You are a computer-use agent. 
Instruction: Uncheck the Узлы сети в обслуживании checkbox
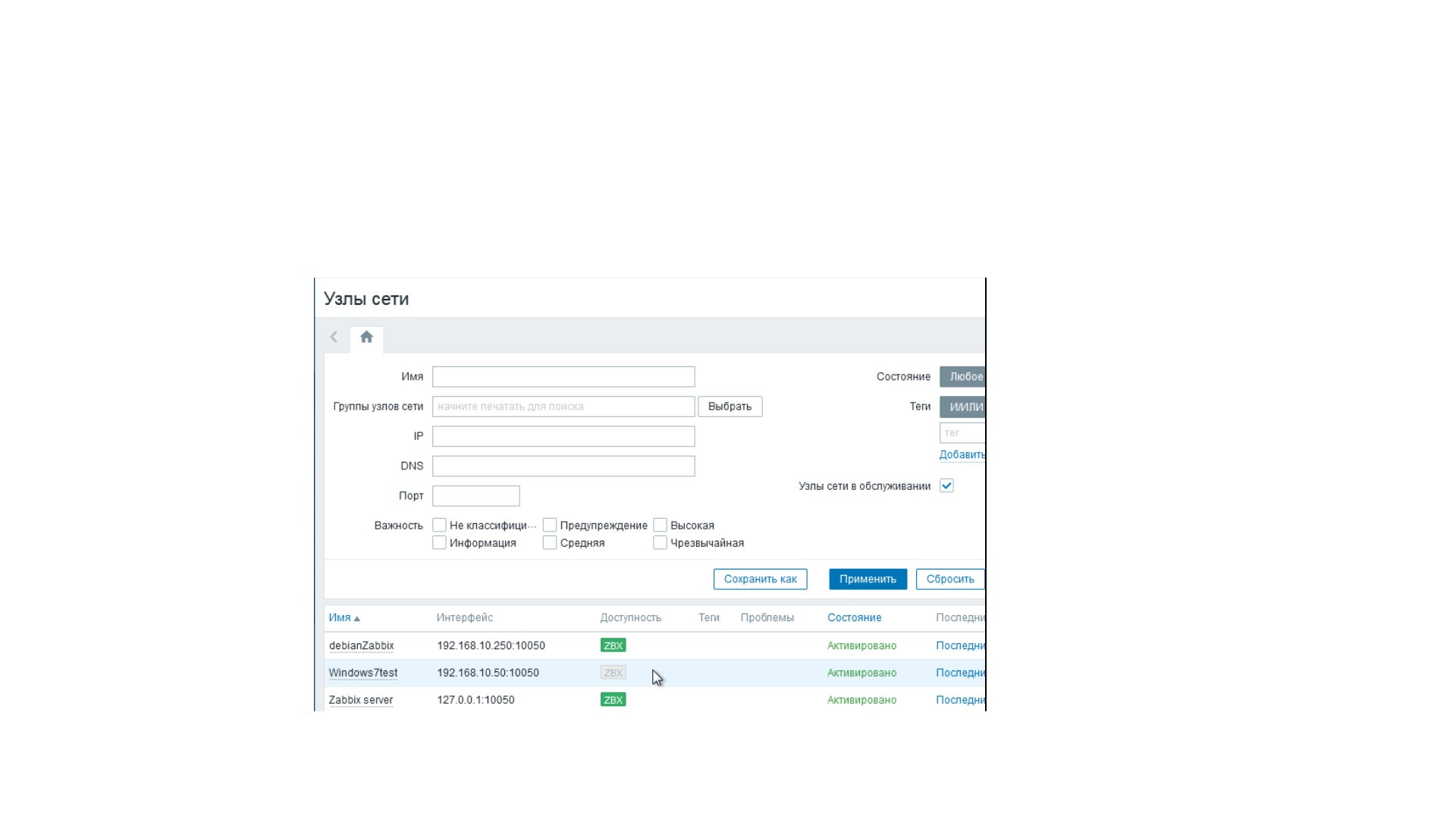[946, 486]
